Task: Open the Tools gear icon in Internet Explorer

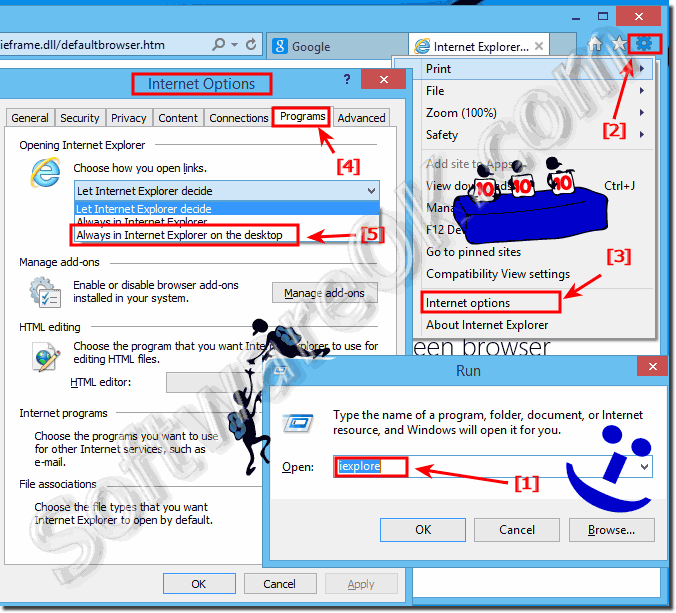Action: [645, 43]
